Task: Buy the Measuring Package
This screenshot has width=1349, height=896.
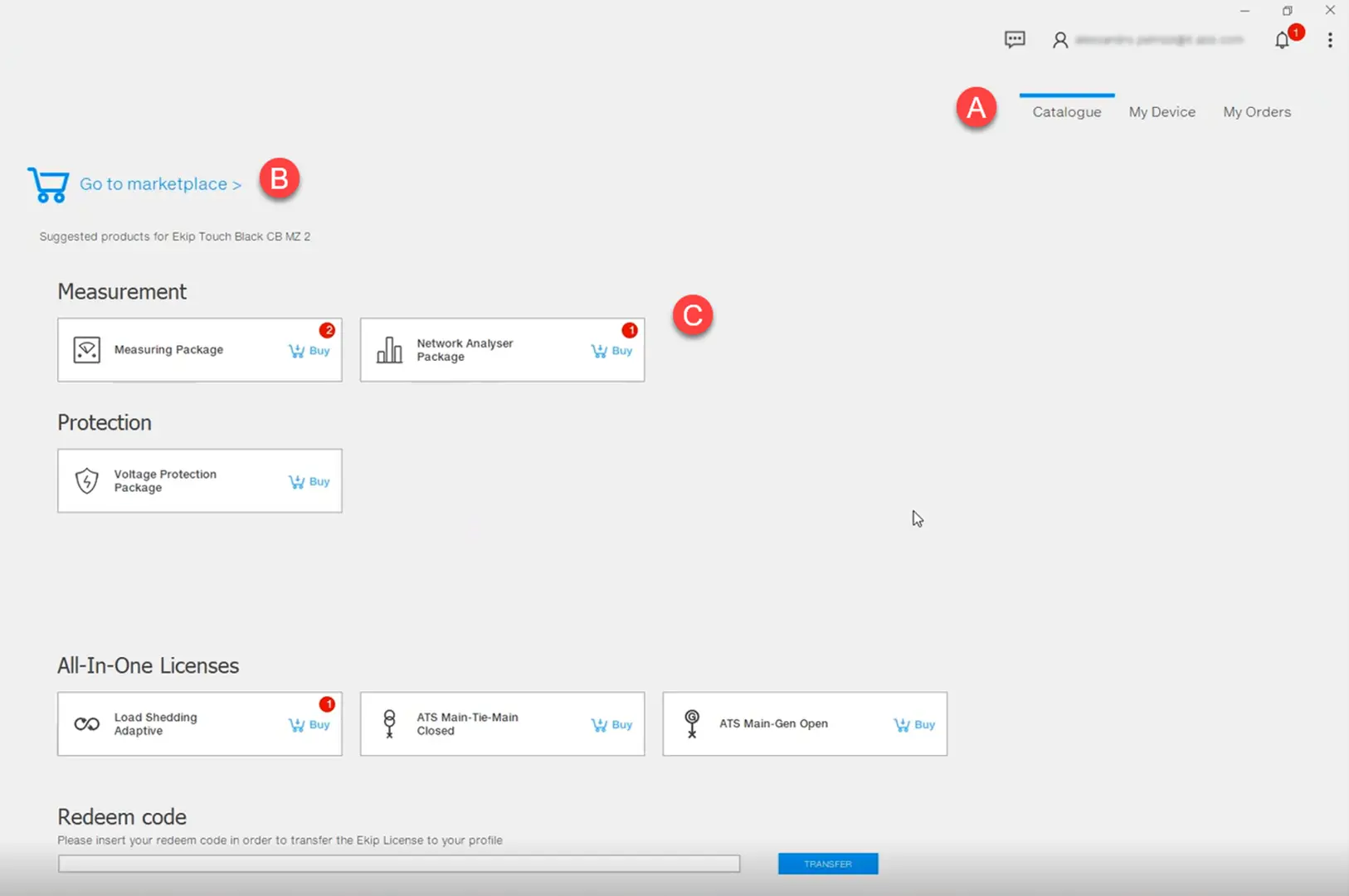Action: 309,350
